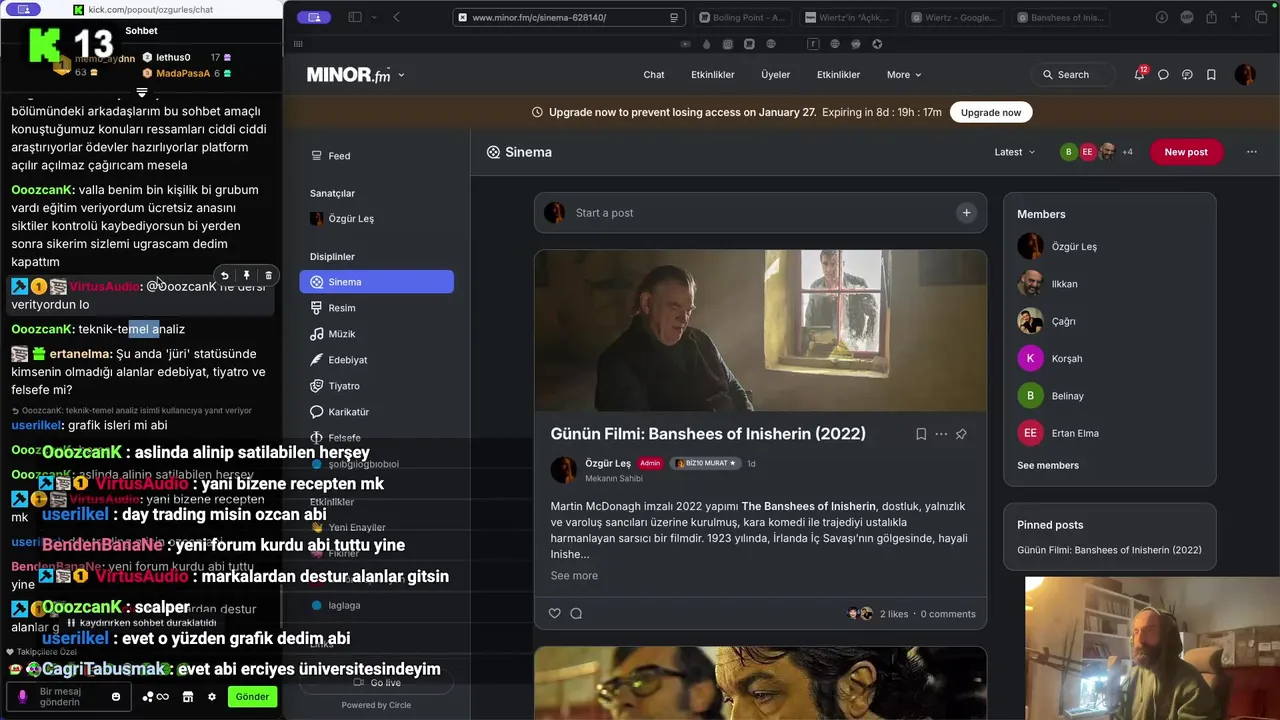Switch to the Wiertz - Google tab

[x=954, y=17]
